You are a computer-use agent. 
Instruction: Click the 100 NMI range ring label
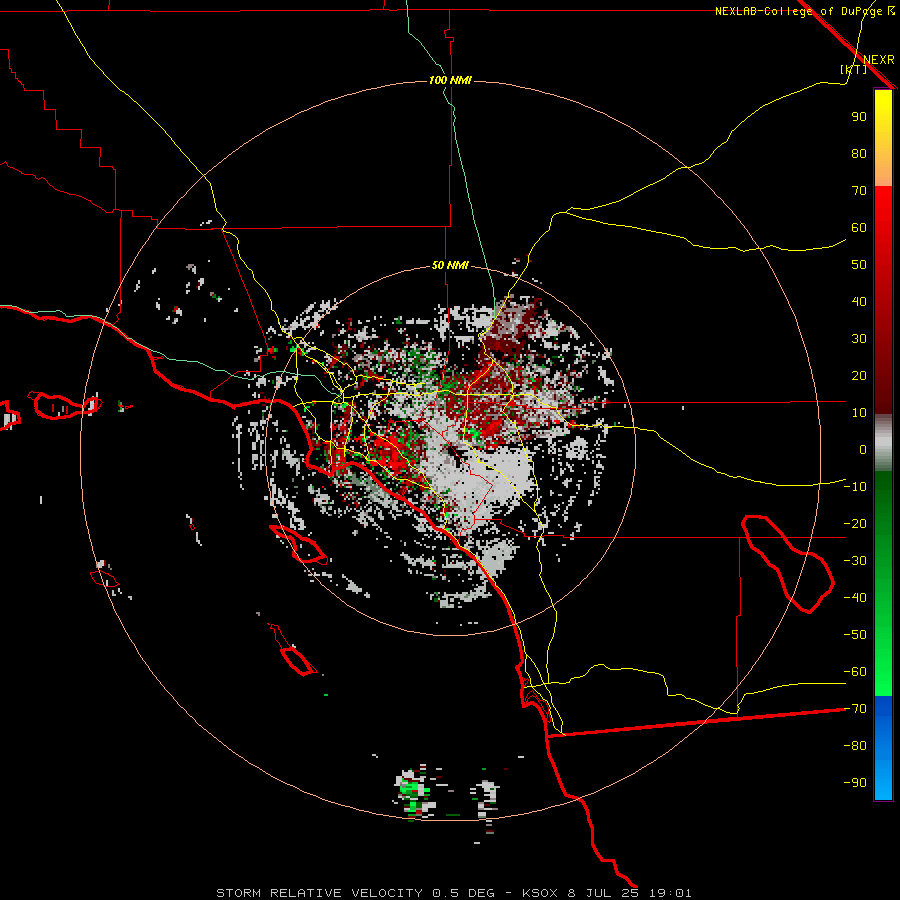(450, 80)
